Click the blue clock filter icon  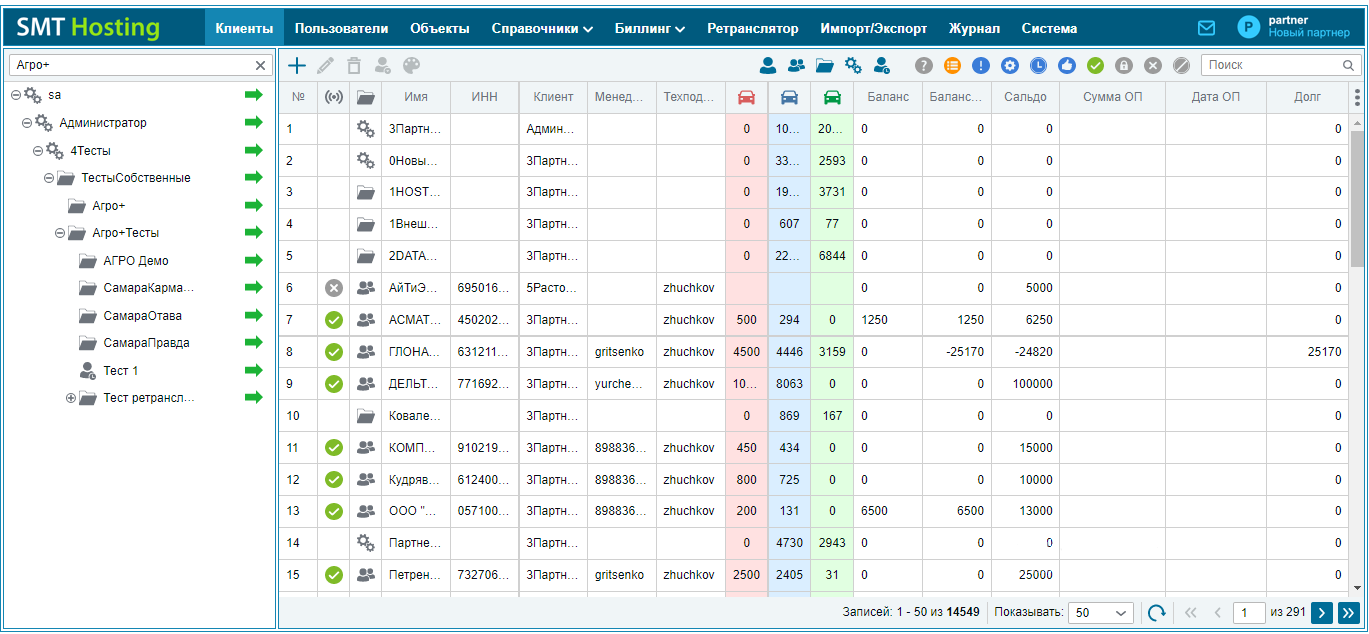(1038, 65)
